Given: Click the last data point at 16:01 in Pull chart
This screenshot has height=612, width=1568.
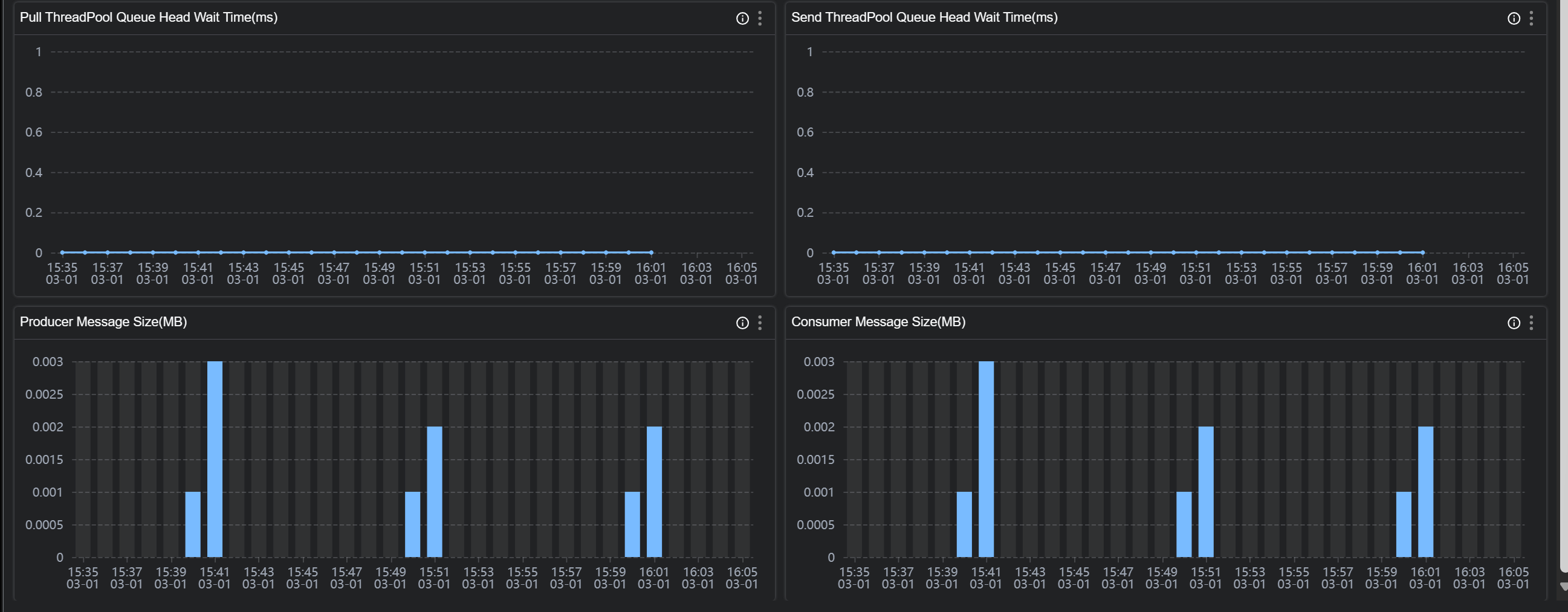Looking at the screenshot, I should pyautogui.click(x=650, y=253).
